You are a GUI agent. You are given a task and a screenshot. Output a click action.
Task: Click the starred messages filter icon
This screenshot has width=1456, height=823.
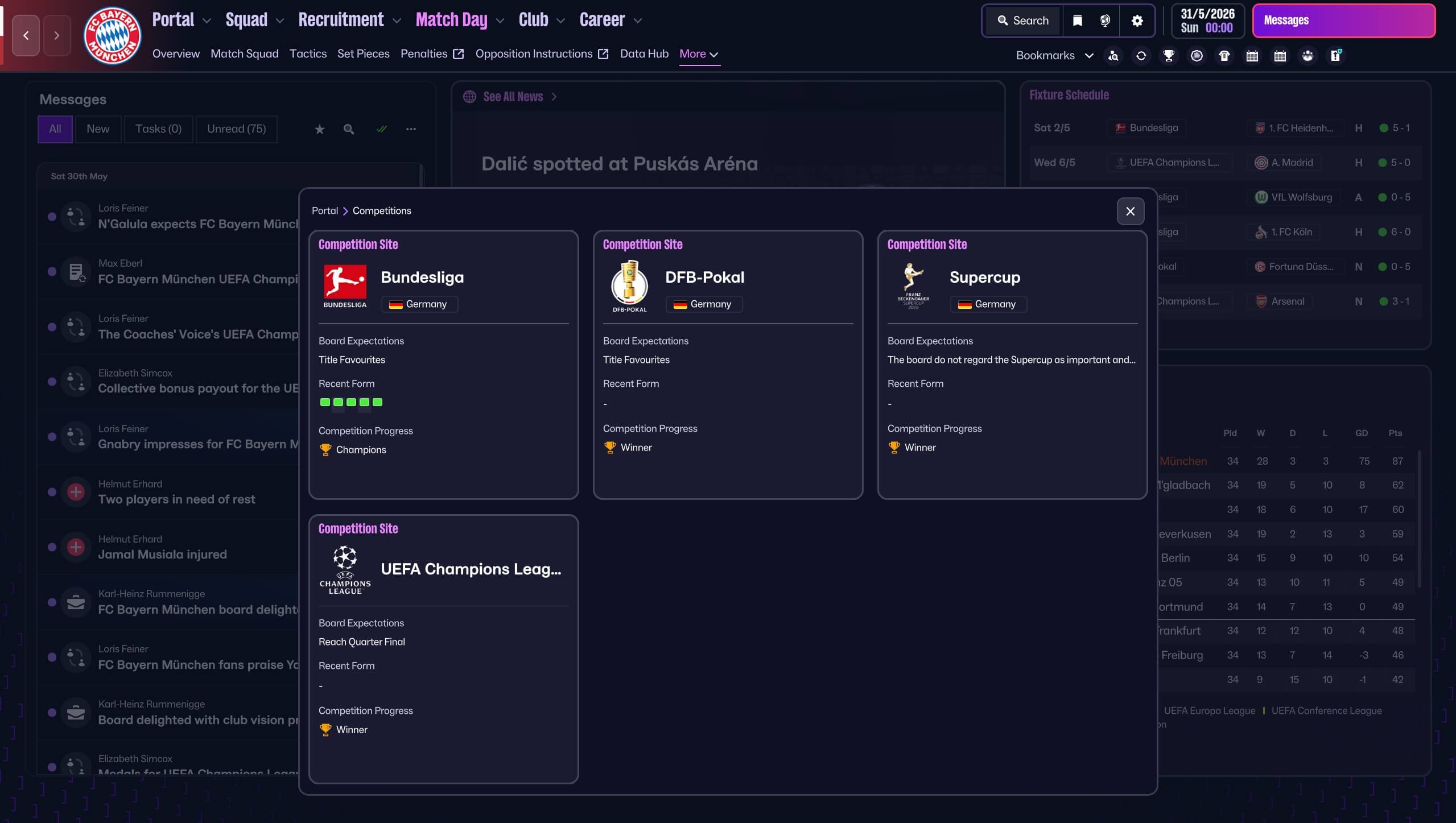click(x=320, y=130)
